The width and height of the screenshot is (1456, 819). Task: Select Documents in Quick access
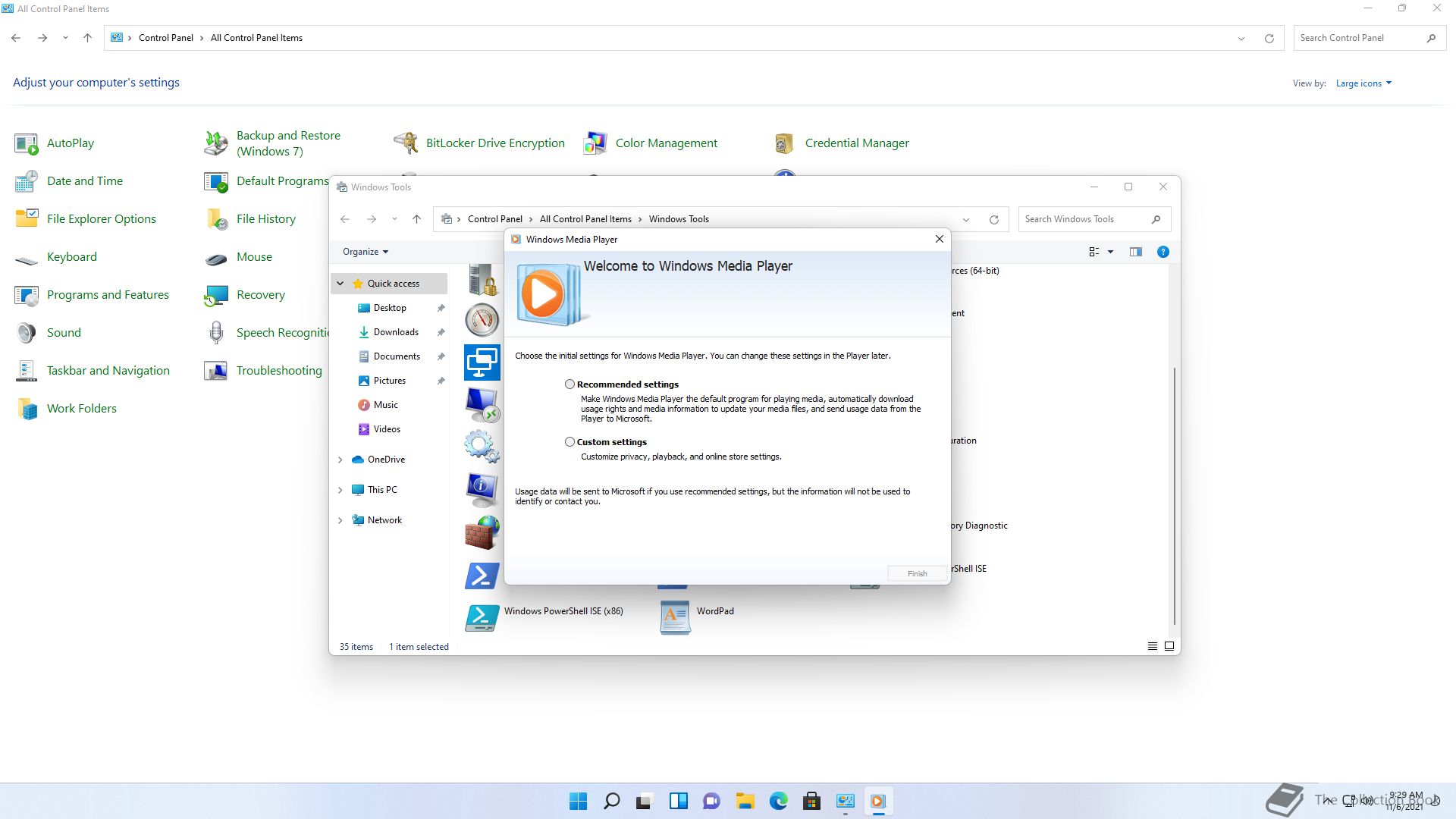pyautogui.click(x=397, y=356)
